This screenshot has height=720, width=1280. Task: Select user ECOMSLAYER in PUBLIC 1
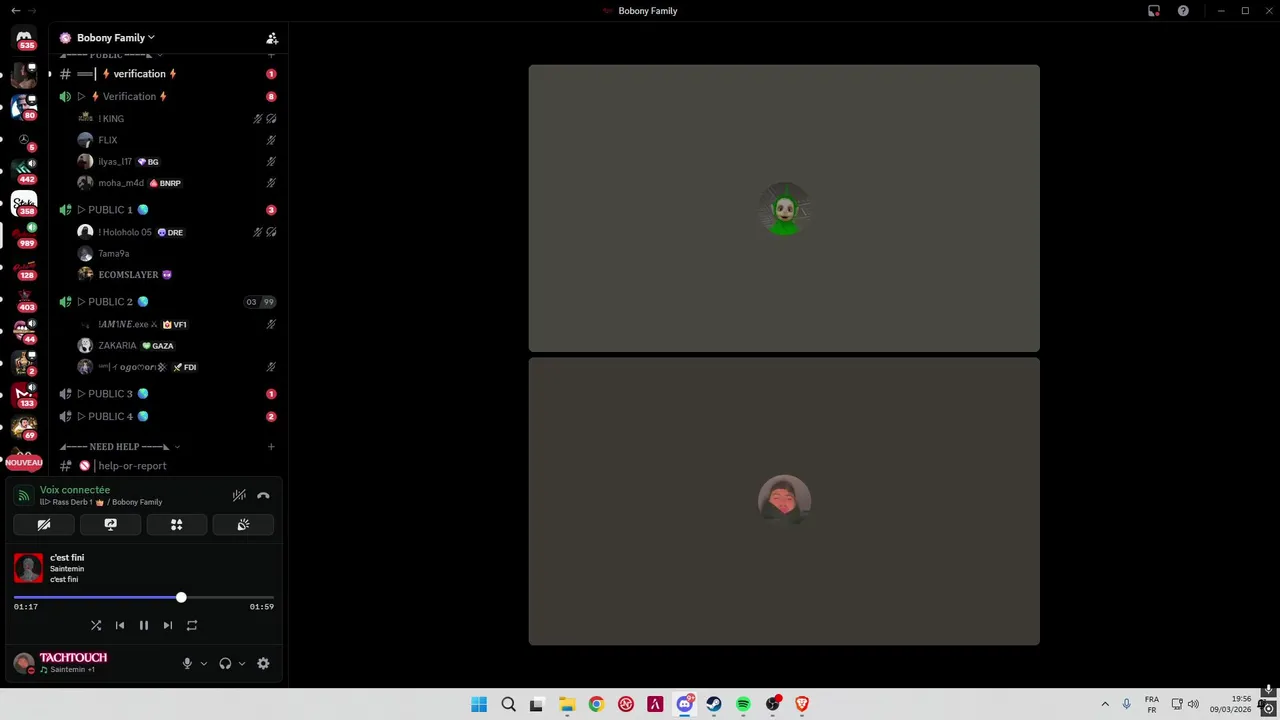(x=177, y=275)
